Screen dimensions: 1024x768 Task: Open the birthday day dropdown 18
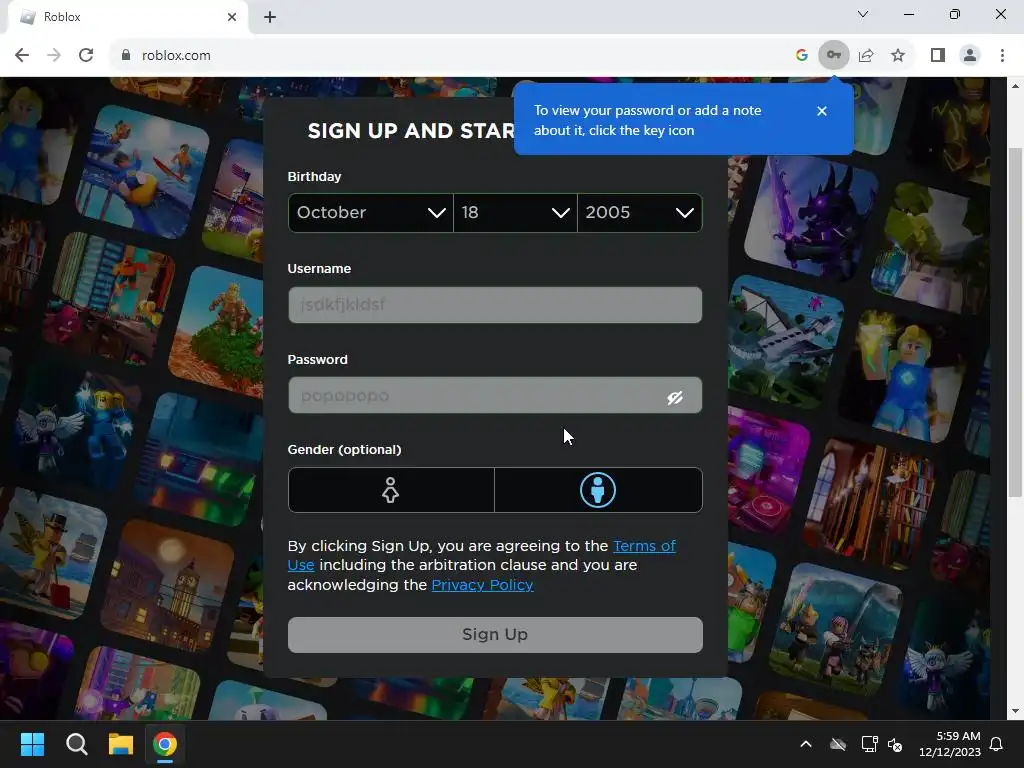515,213
